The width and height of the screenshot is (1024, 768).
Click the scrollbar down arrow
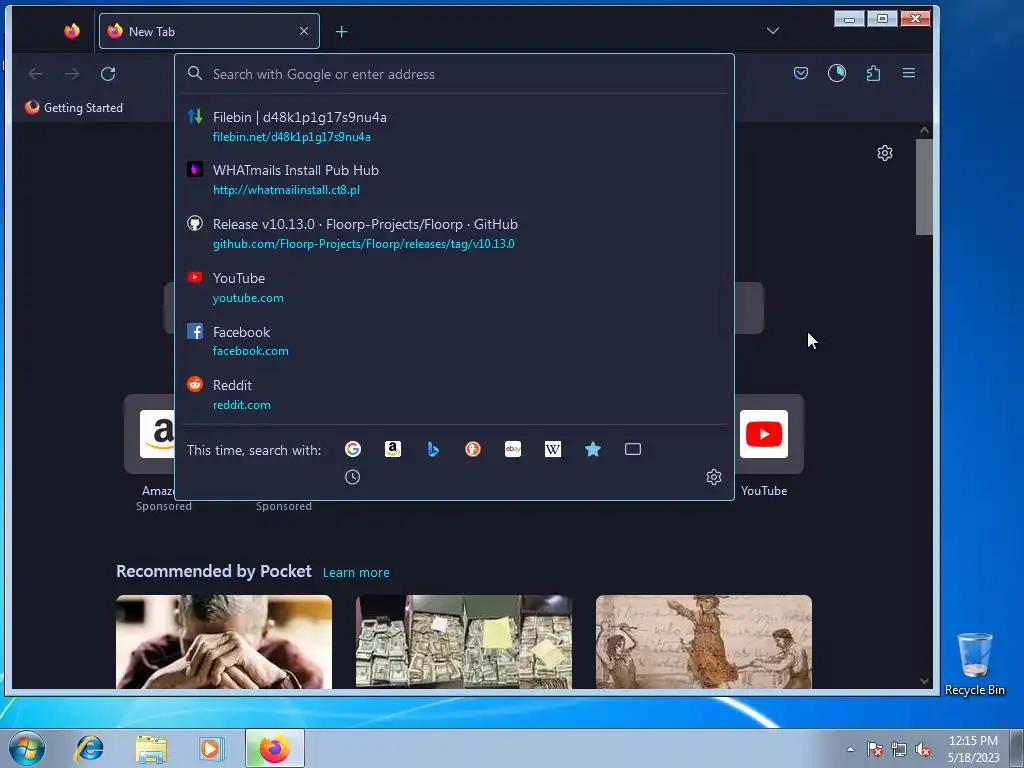[924, 681]
